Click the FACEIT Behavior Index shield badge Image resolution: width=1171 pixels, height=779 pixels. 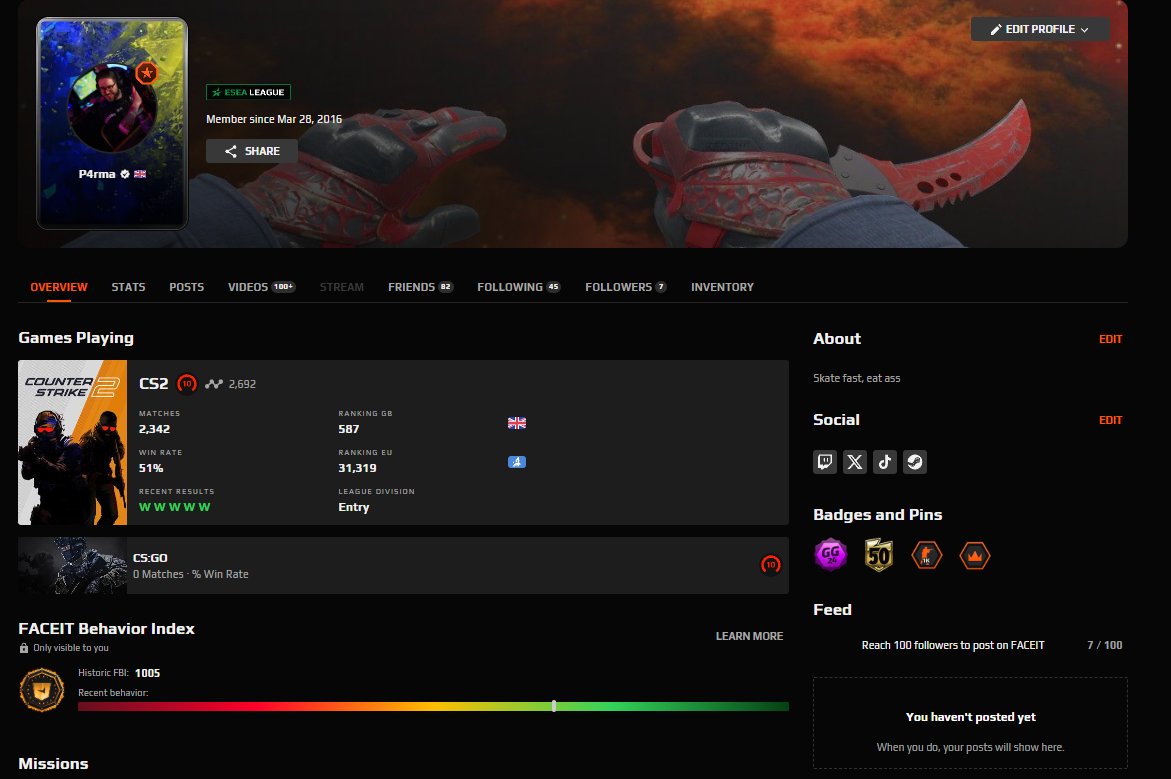tap(42, 689)
